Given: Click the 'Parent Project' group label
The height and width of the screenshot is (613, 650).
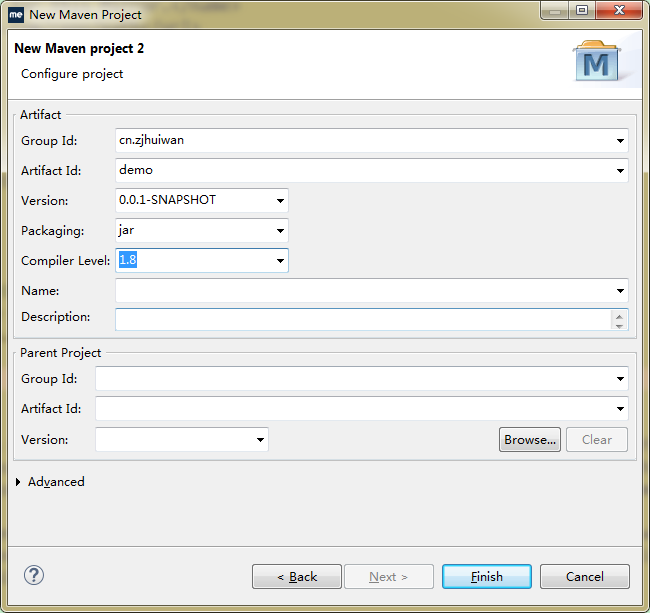Looking at the screenshot, I should [61, 353].
